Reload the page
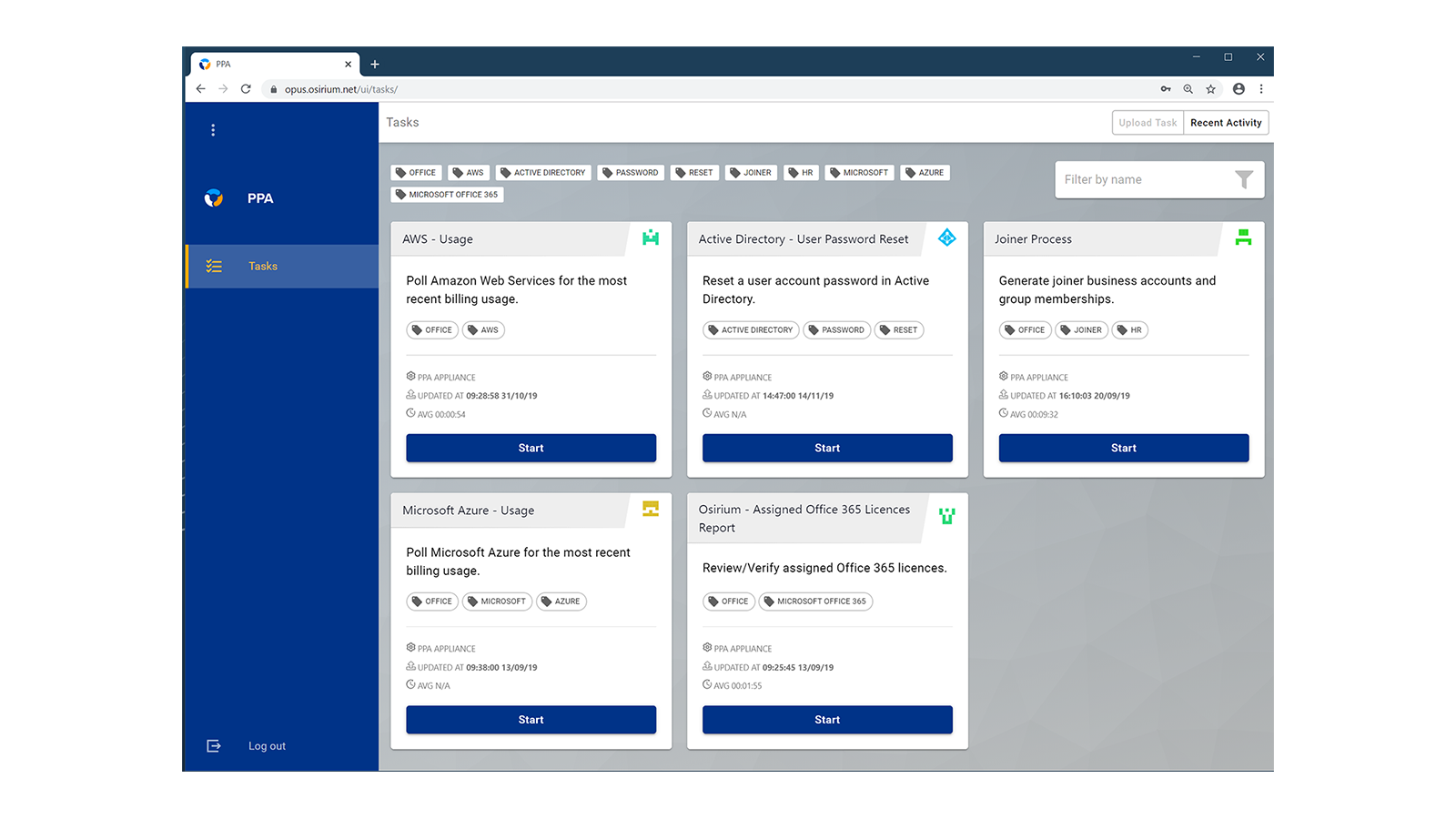This screenshot has width=1456, height=819. 246,89
